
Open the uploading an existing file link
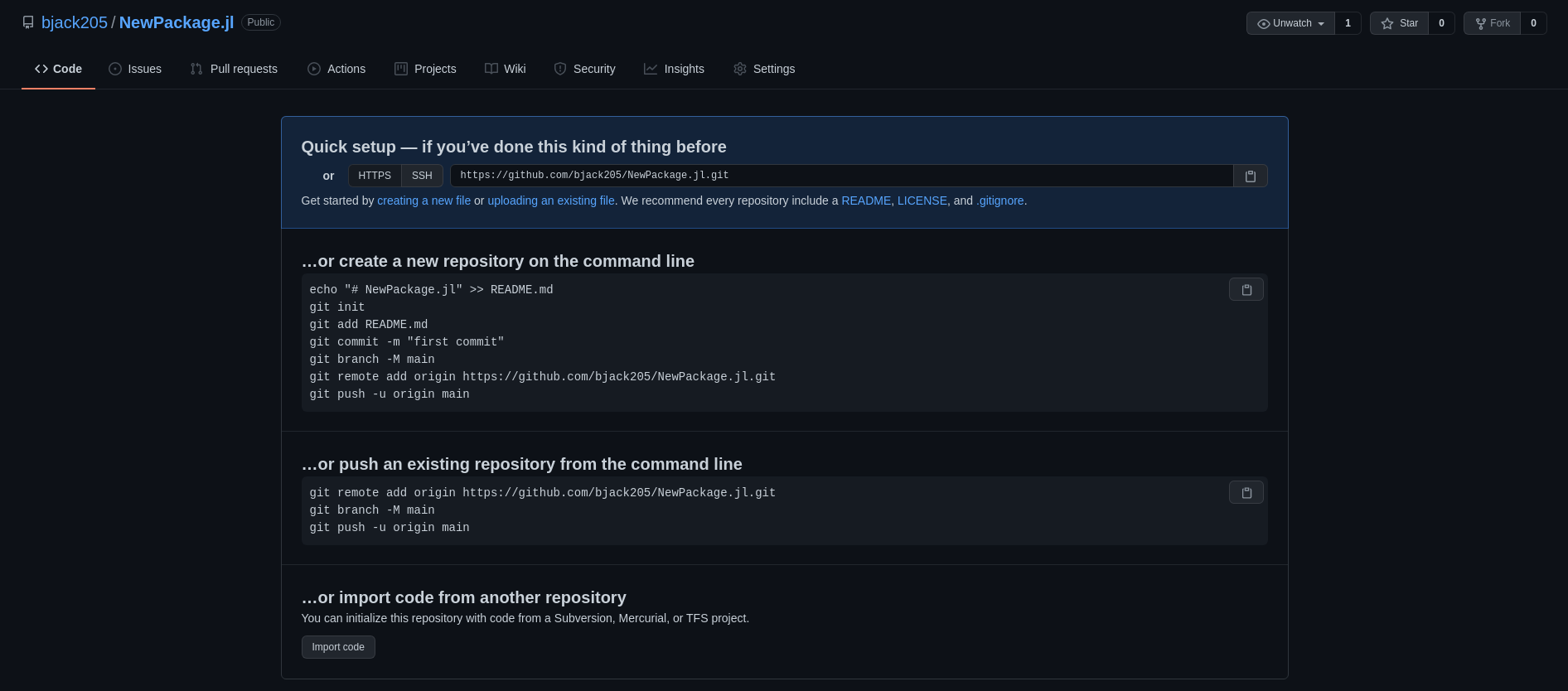551,201
